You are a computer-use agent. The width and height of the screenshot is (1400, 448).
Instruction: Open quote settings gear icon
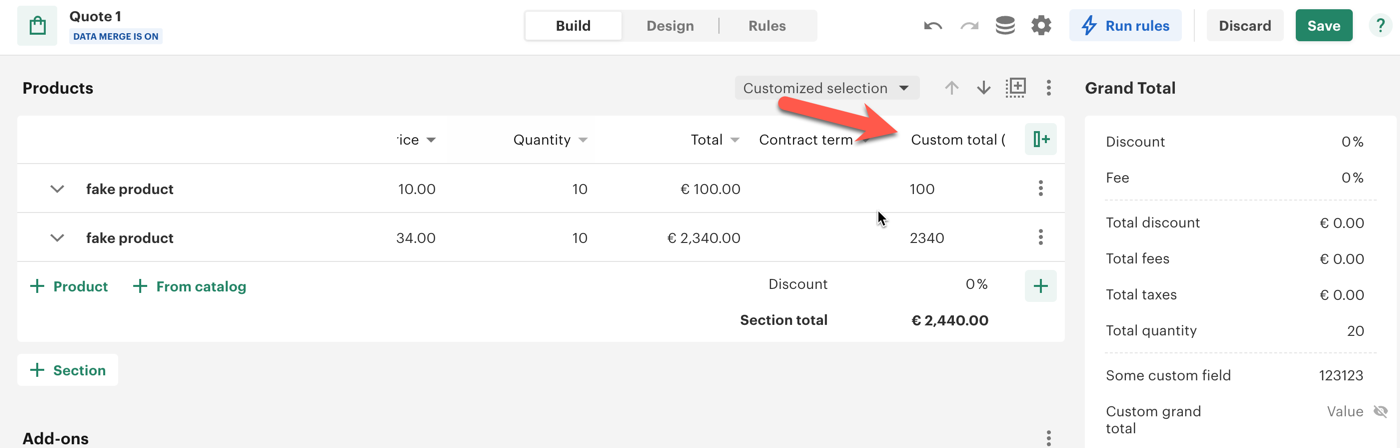1041,26
